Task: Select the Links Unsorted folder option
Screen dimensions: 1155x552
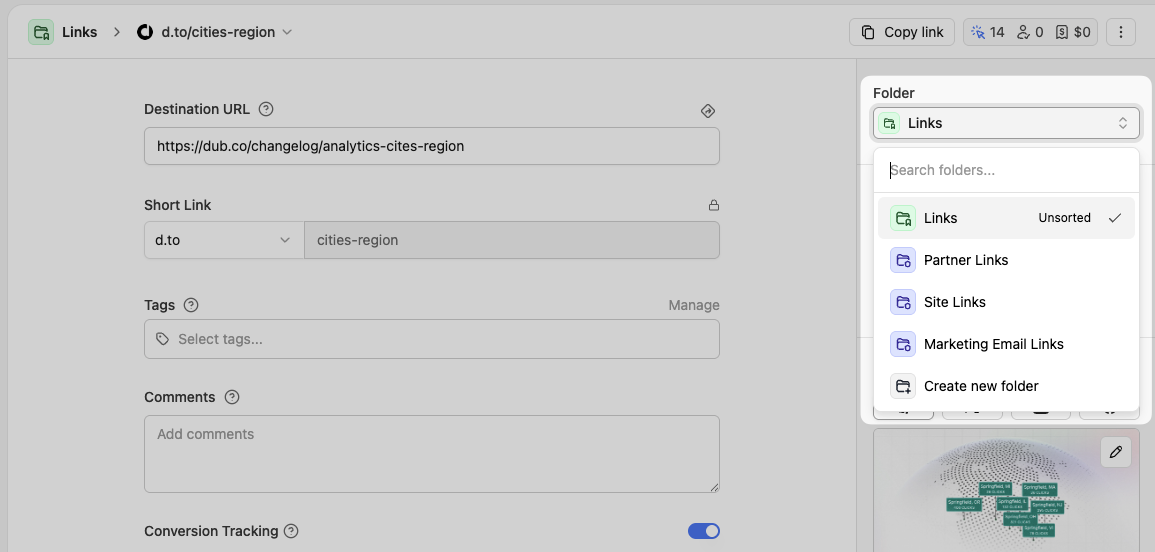Action: click(x=1006, y=218)
